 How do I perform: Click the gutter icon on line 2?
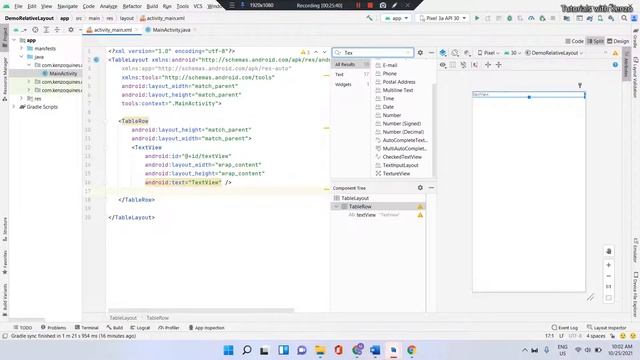pos(96,60)
